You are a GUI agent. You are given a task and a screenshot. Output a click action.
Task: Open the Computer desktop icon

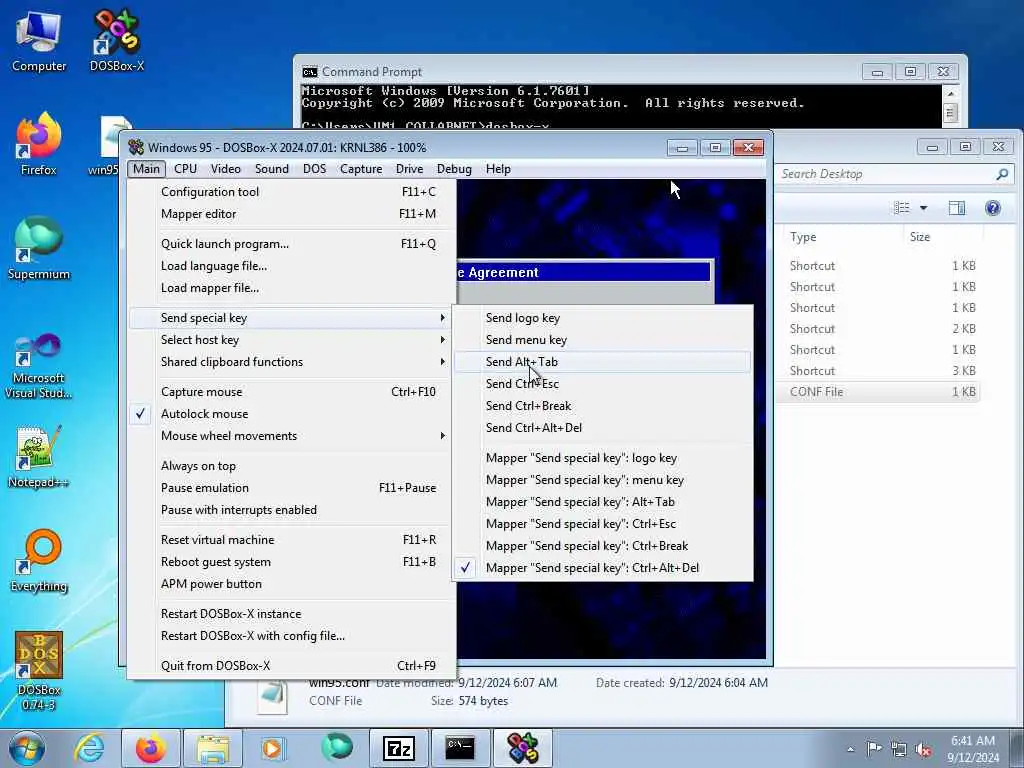(39, 40)
